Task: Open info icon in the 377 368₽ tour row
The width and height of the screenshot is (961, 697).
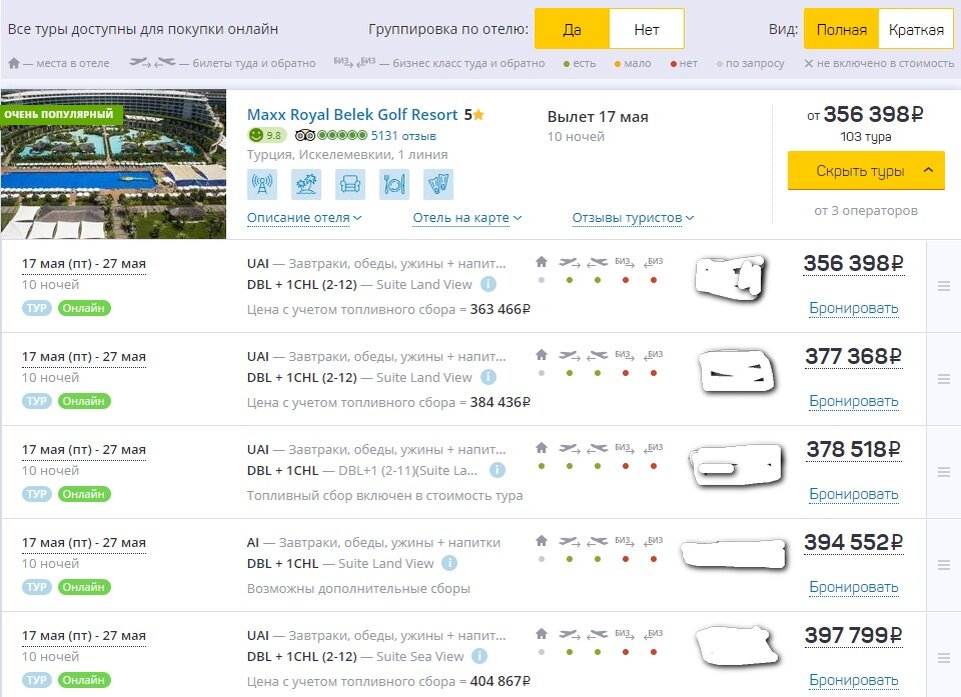Action: 488,377
